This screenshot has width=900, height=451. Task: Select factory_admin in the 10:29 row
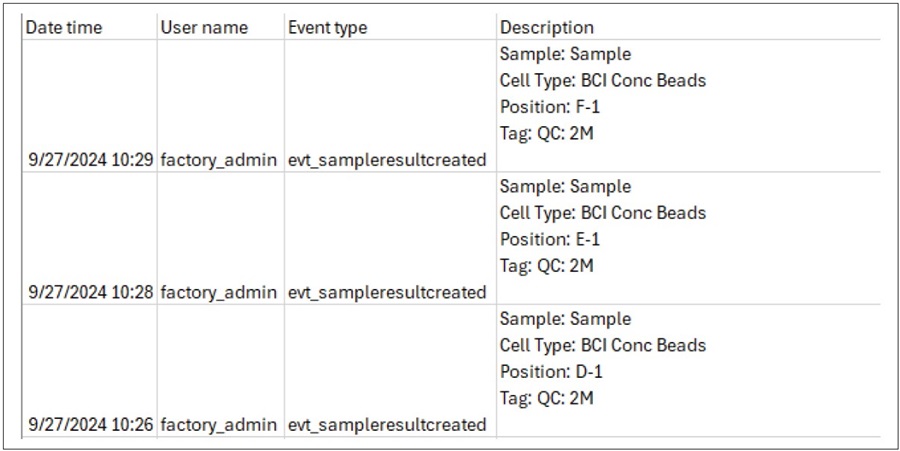click(x=218, y=160)
